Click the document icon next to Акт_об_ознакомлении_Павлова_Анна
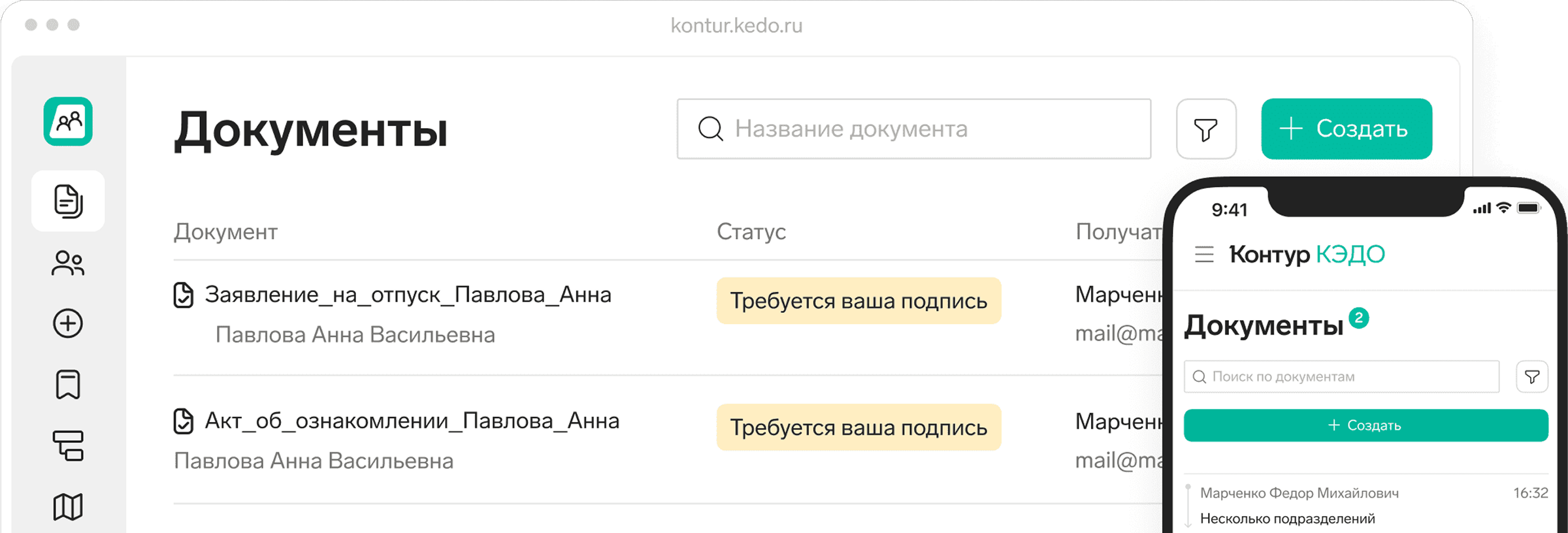The height and width of the screenshot is (533, 1568). [184, 420]
